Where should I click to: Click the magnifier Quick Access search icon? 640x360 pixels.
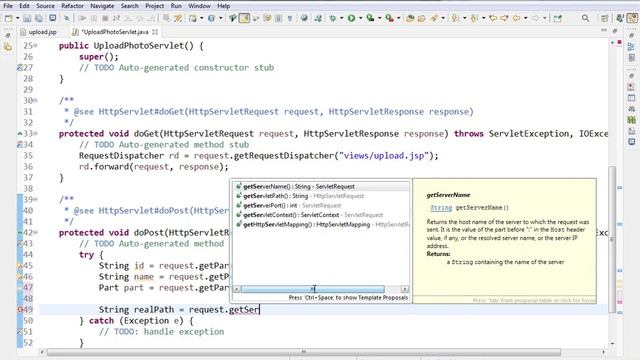tap(585, 18)
